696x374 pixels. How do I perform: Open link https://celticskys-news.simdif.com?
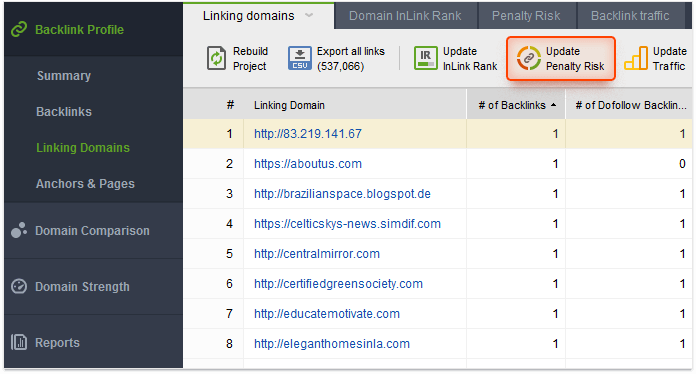click(x=347, y=224)
